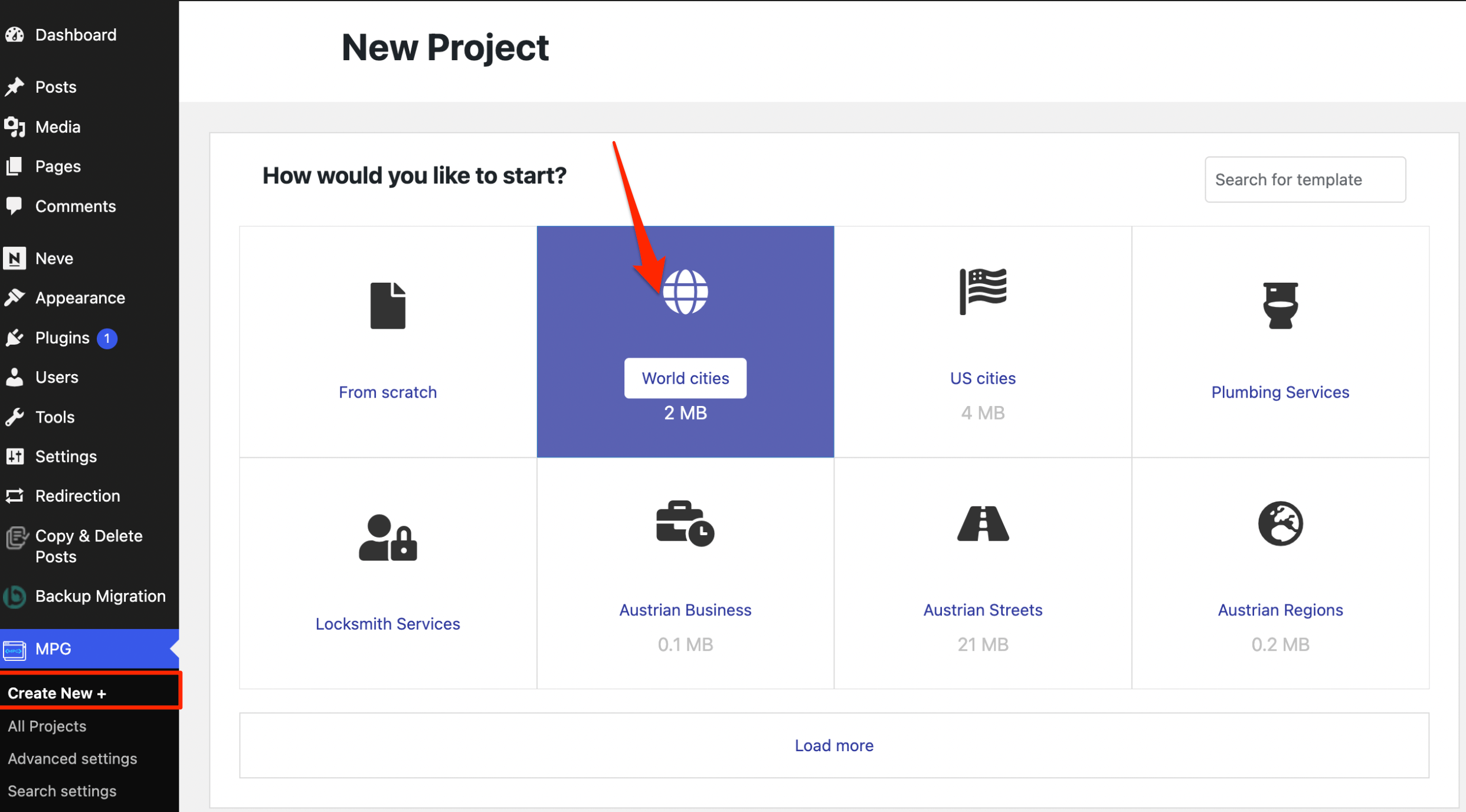Click the World cities label button
The image size is (1466, 812).
pyautogui.click(x=685, y=378)
